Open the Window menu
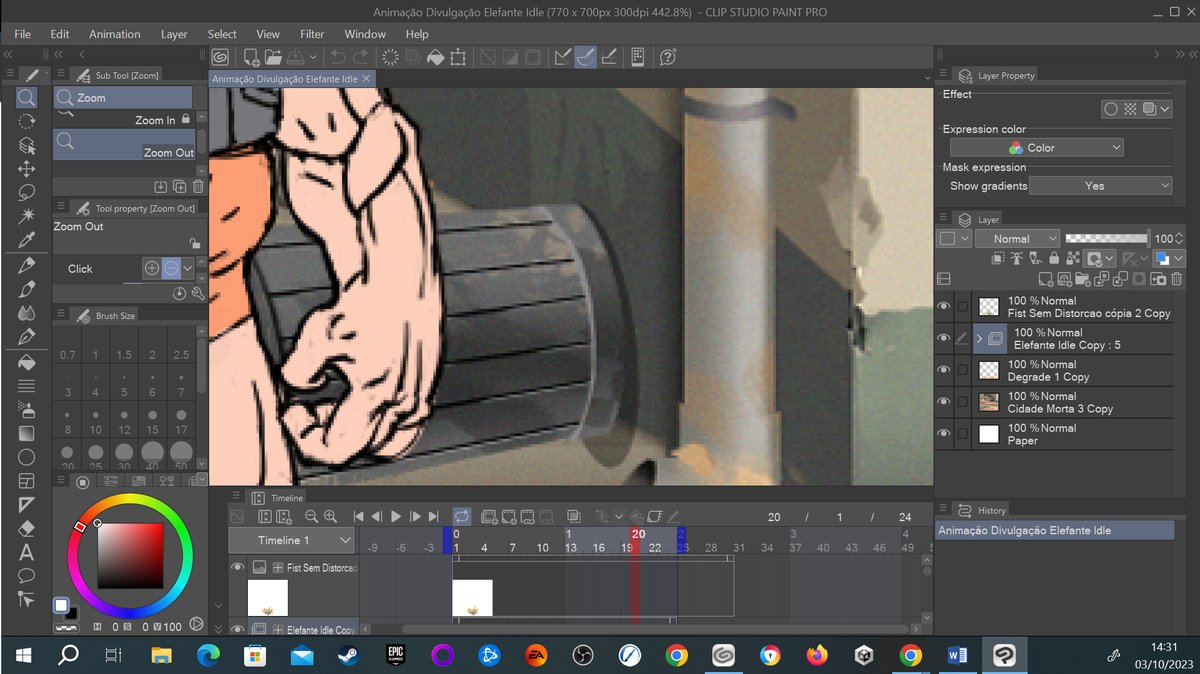This screenshot has height=674, width=1200. click(x=365, y=34)
